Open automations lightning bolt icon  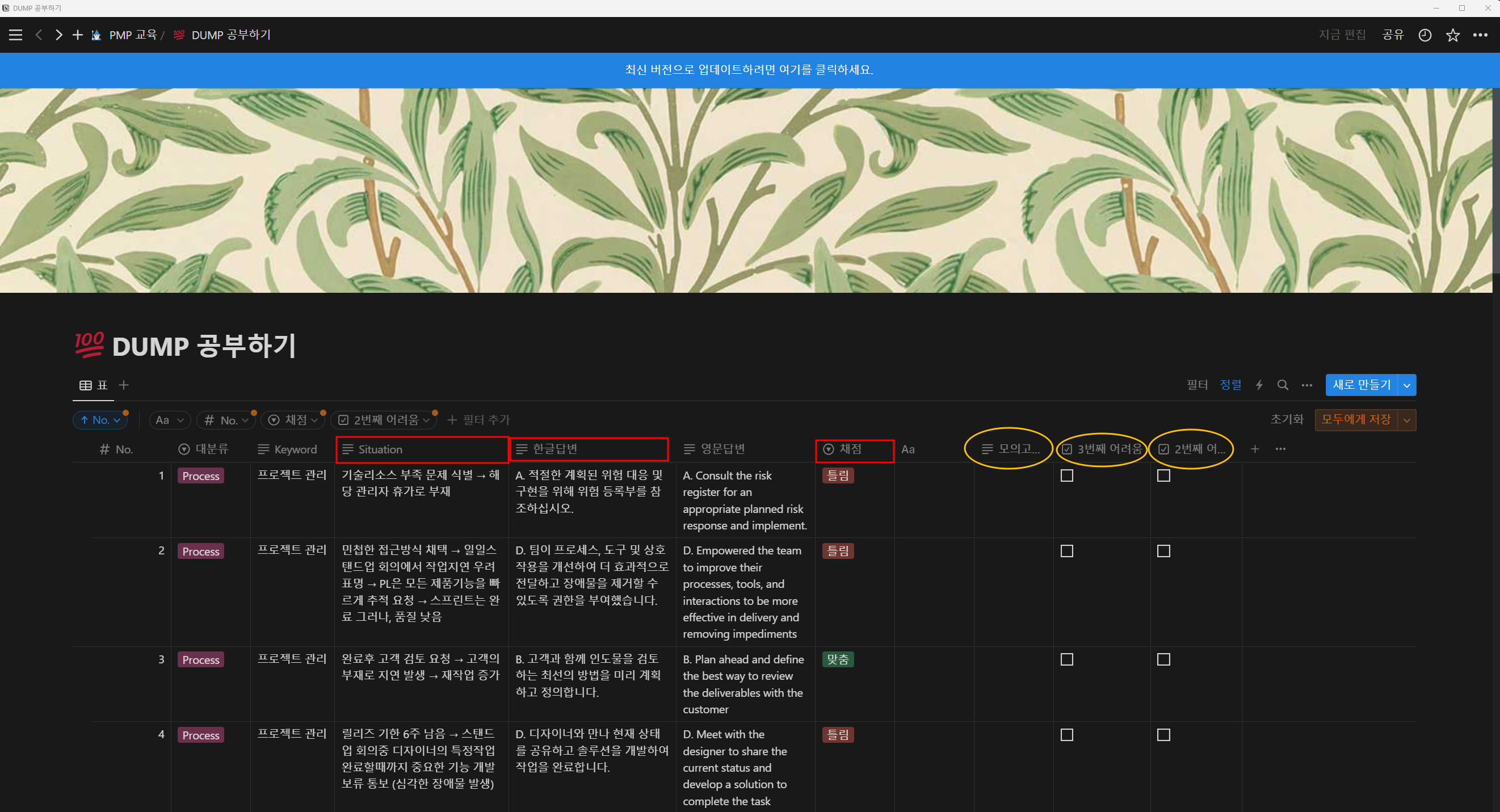pyautogui.click(x=1259, y=385)
